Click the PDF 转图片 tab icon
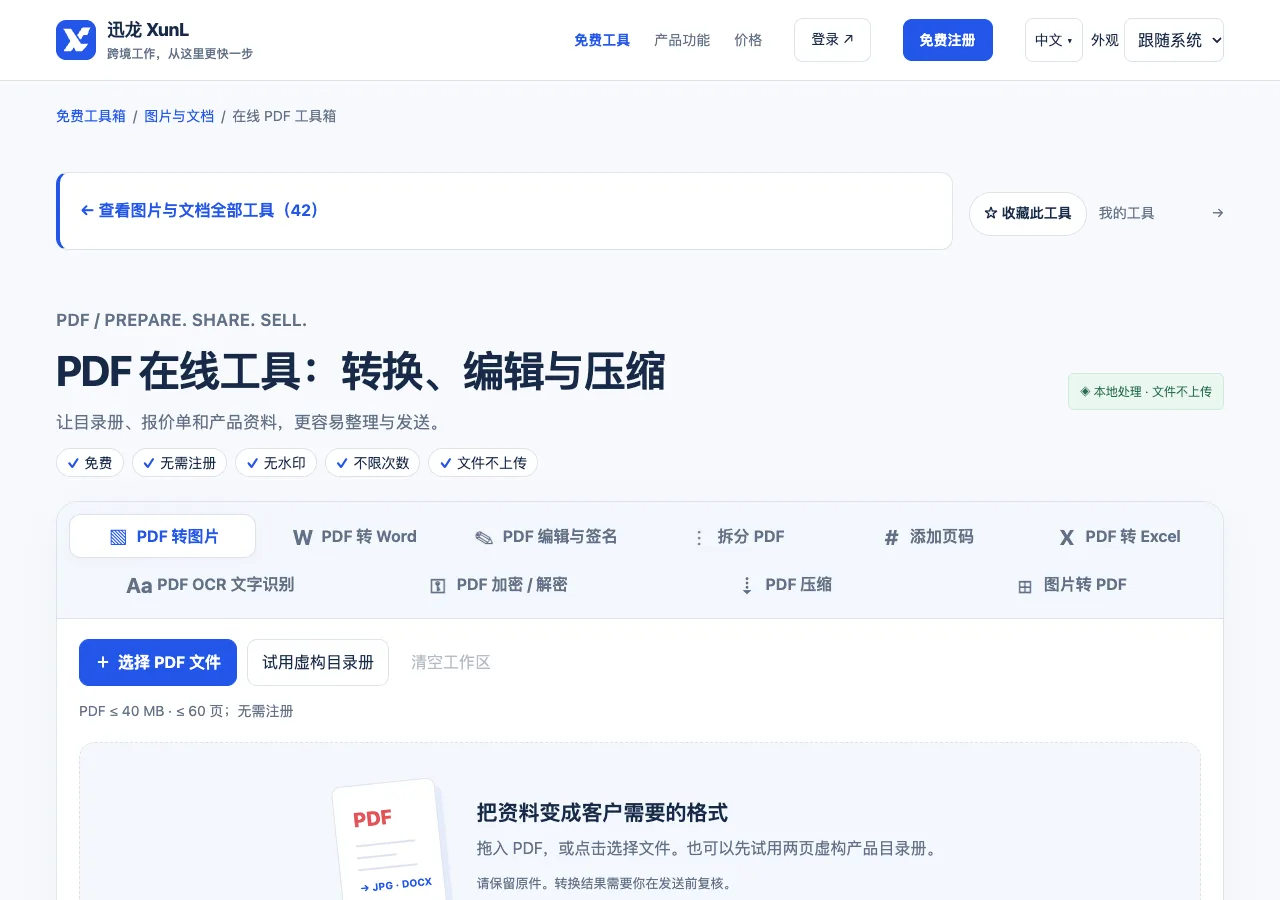 tap(118, 537)
